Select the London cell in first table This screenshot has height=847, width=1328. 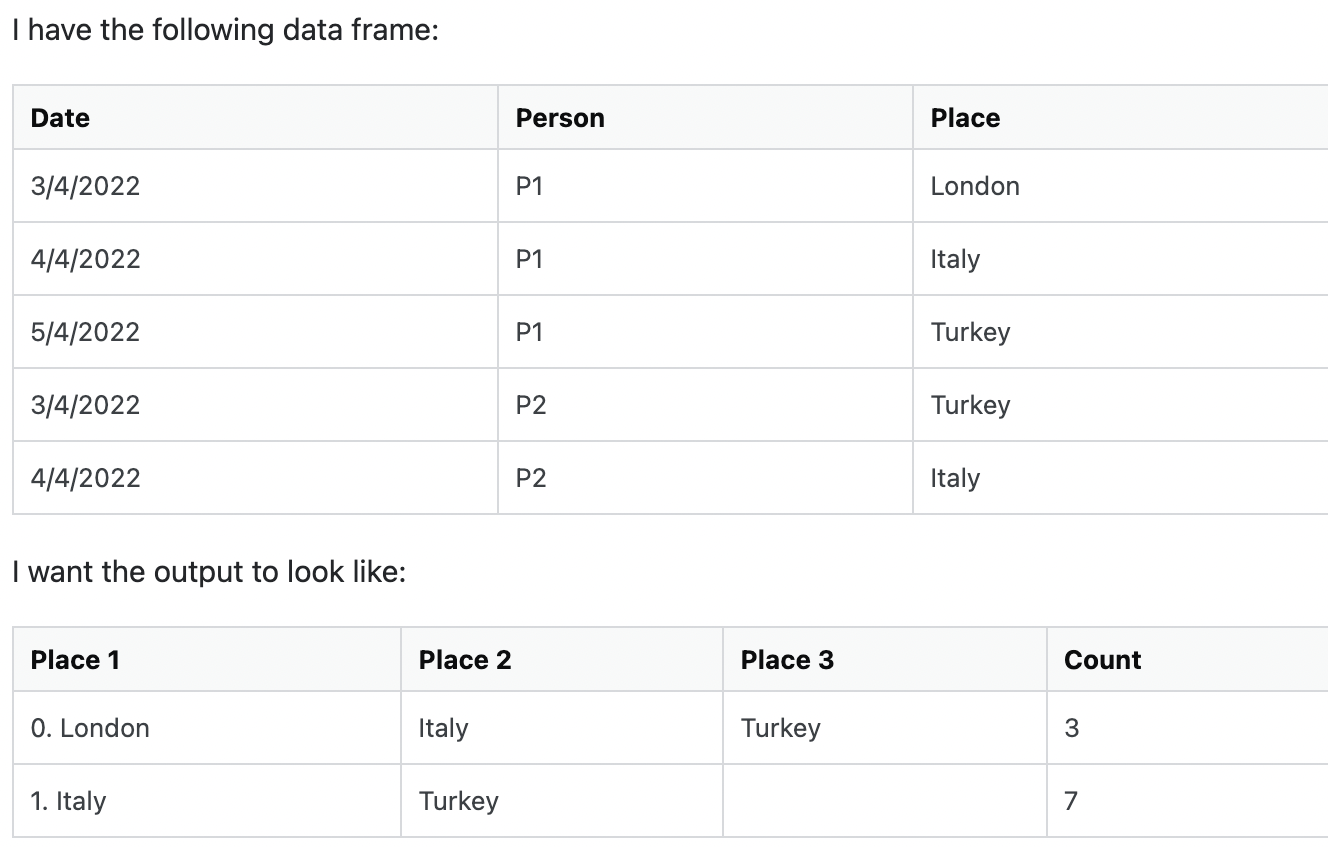975,186
